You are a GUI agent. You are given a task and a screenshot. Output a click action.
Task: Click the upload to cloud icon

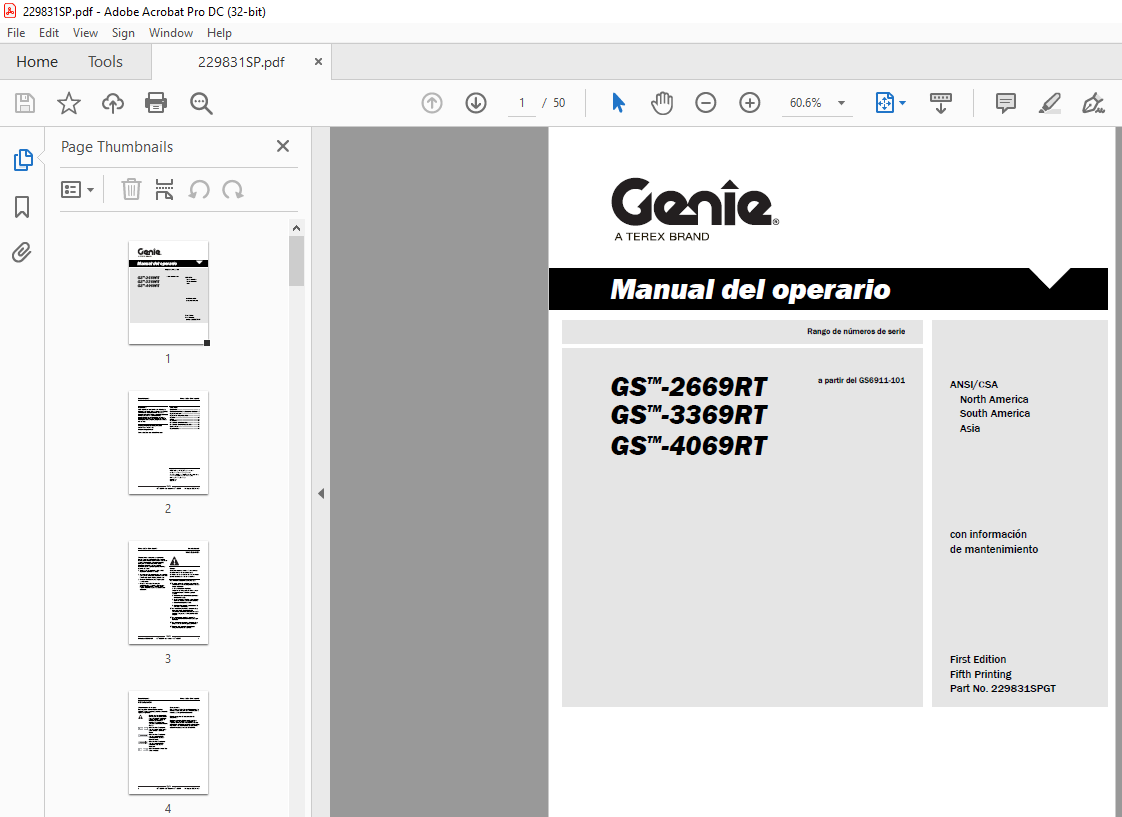tap(112, 103)
